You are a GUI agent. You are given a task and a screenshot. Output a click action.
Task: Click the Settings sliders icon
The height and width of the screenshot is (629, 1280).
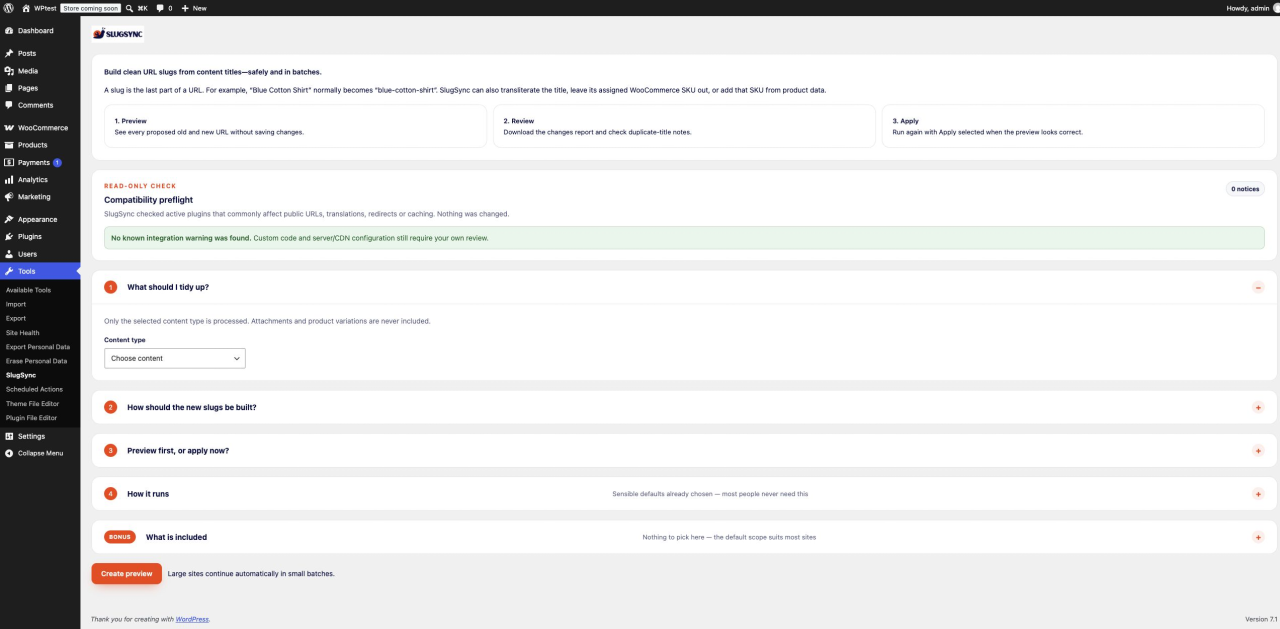click(9, 436)
